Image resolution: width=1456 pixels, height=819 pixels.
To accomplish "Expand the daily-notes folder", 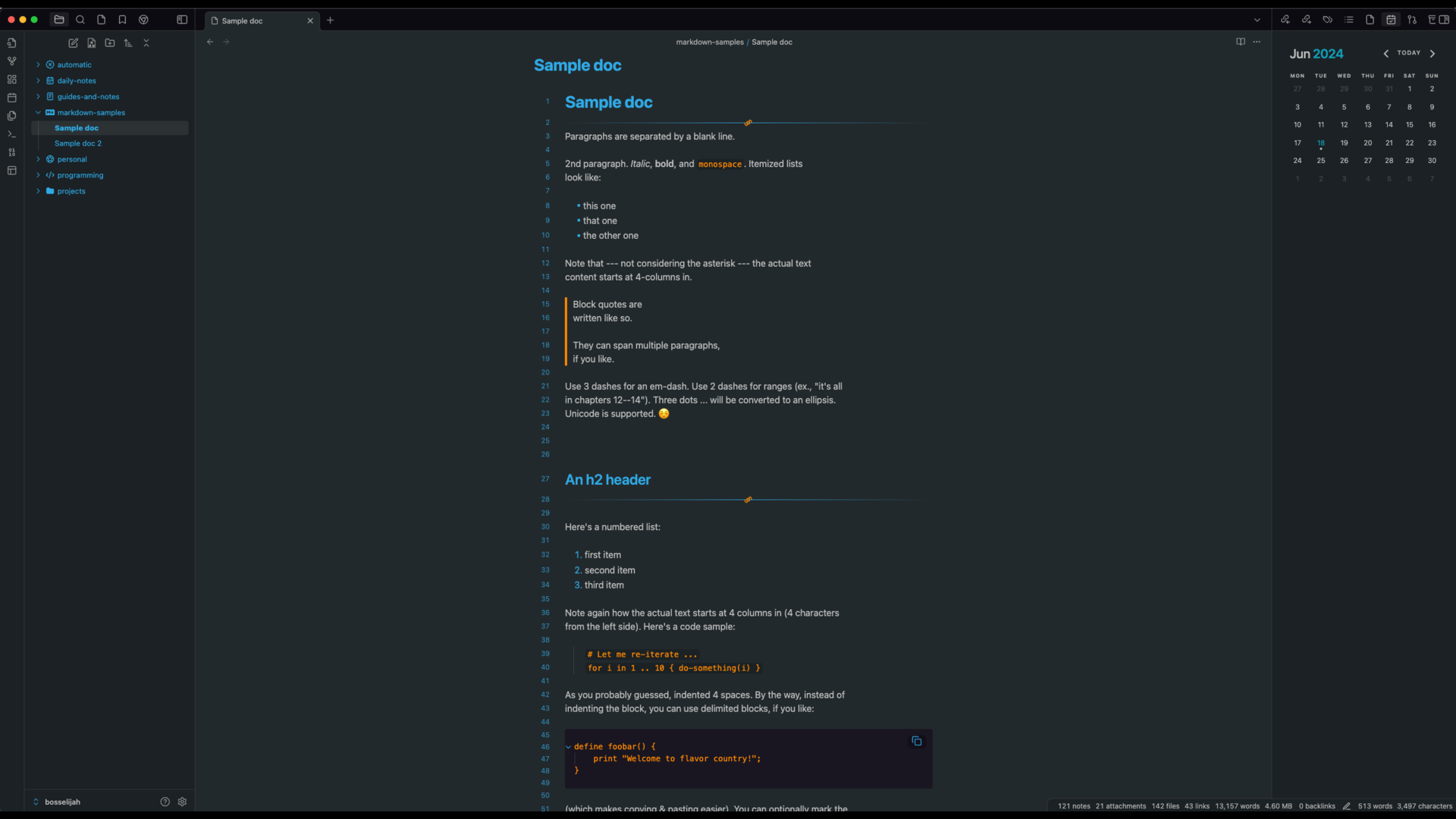I will (38, 80).
